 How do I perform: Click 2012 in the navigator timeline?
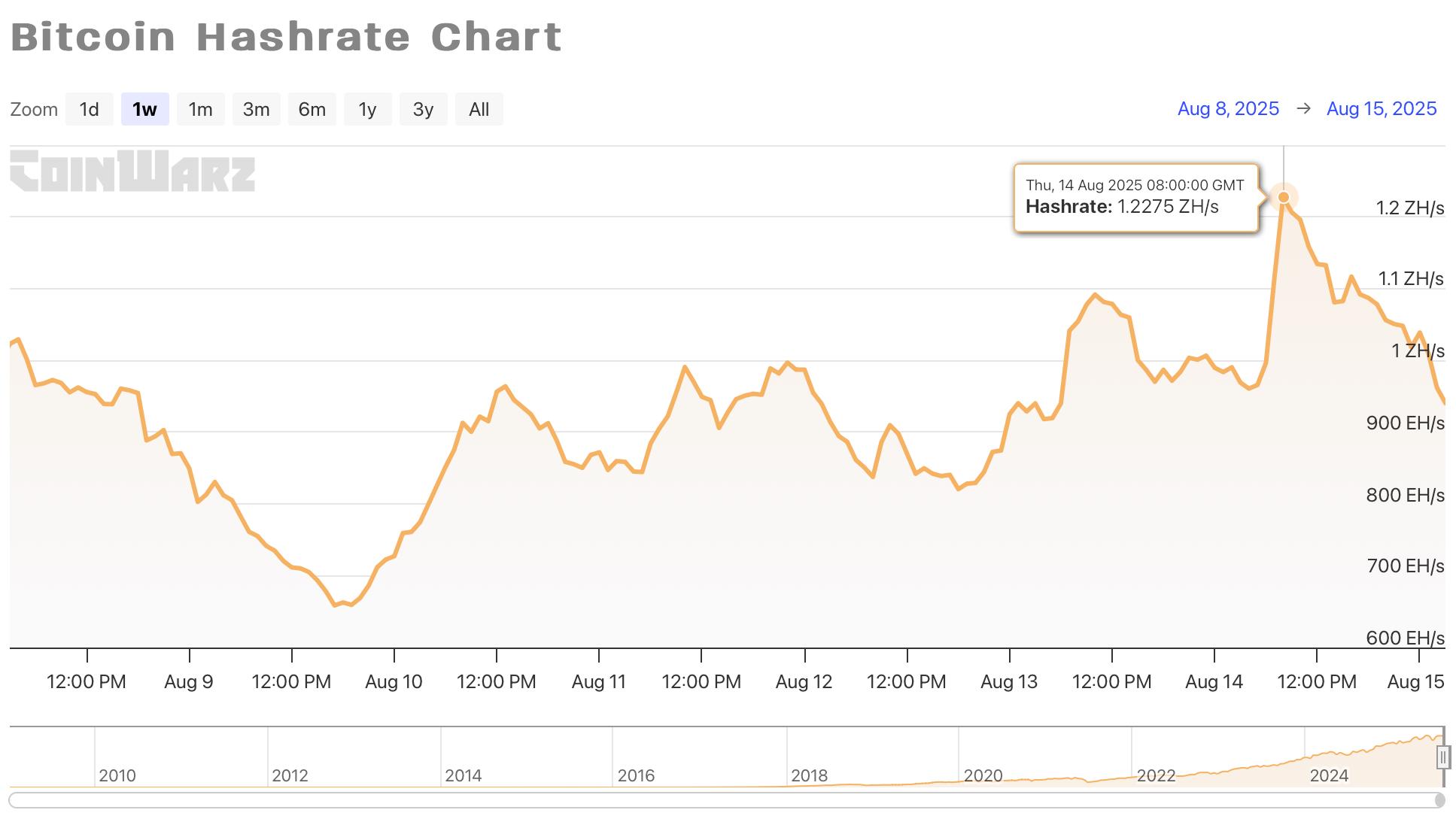(x=290, y=775)
